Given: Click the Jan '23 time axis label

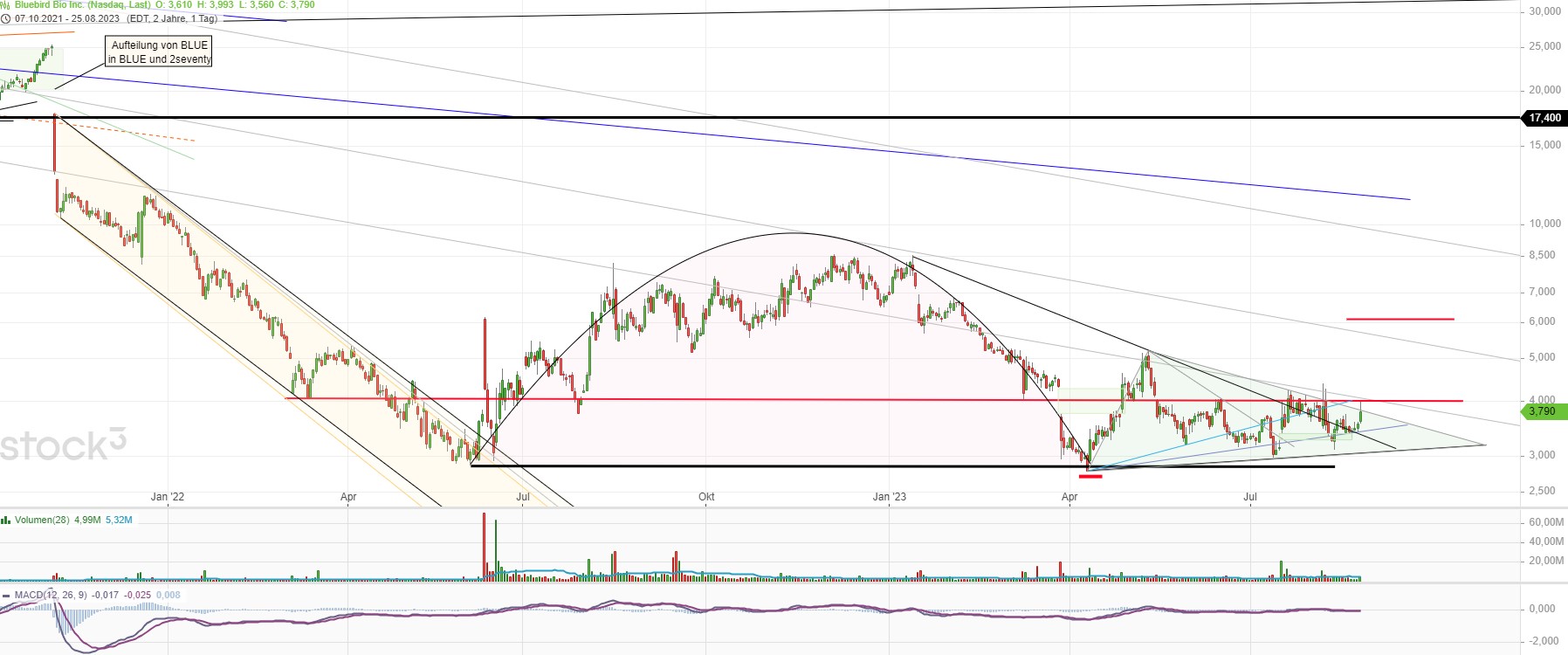Looking at the screenshot, I should [889, 497].
